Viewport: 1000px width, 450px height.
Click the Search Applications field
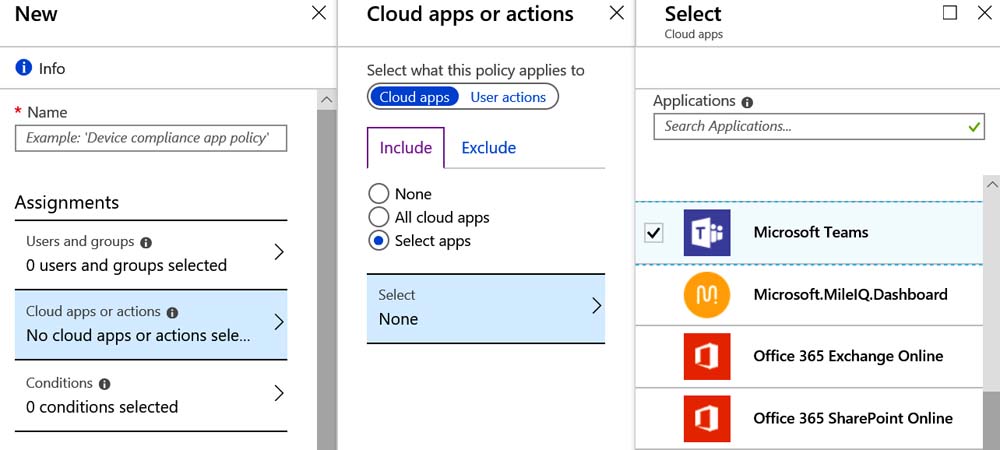(819, 126)
